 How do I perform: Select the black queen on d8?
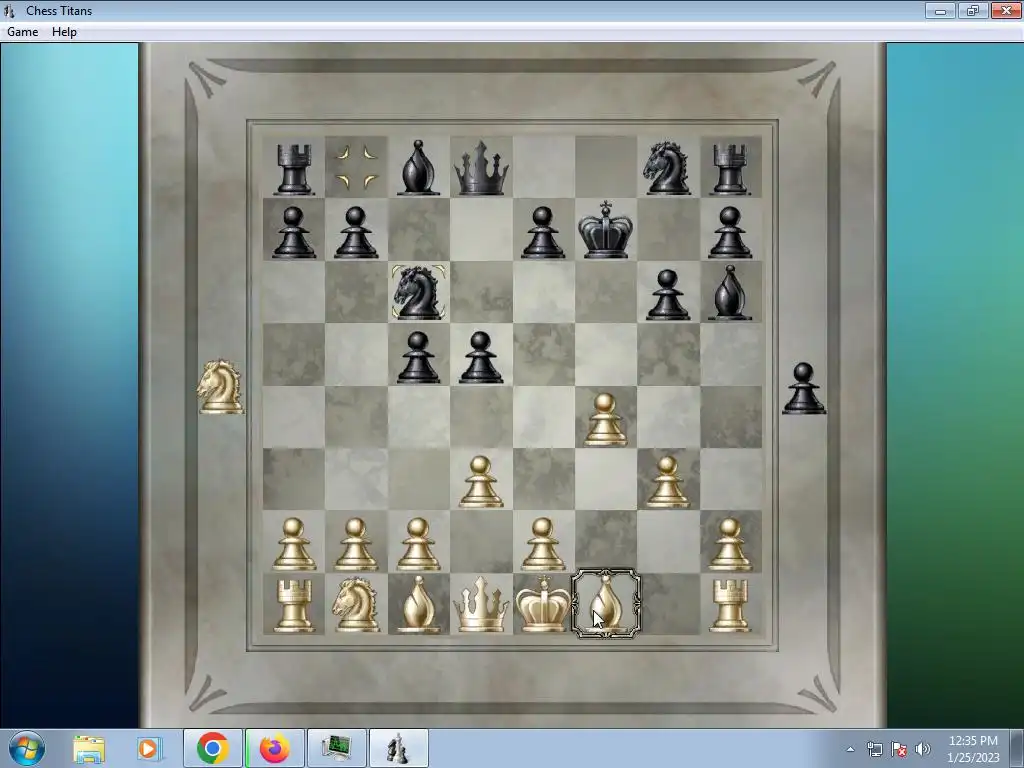[481, 168]
